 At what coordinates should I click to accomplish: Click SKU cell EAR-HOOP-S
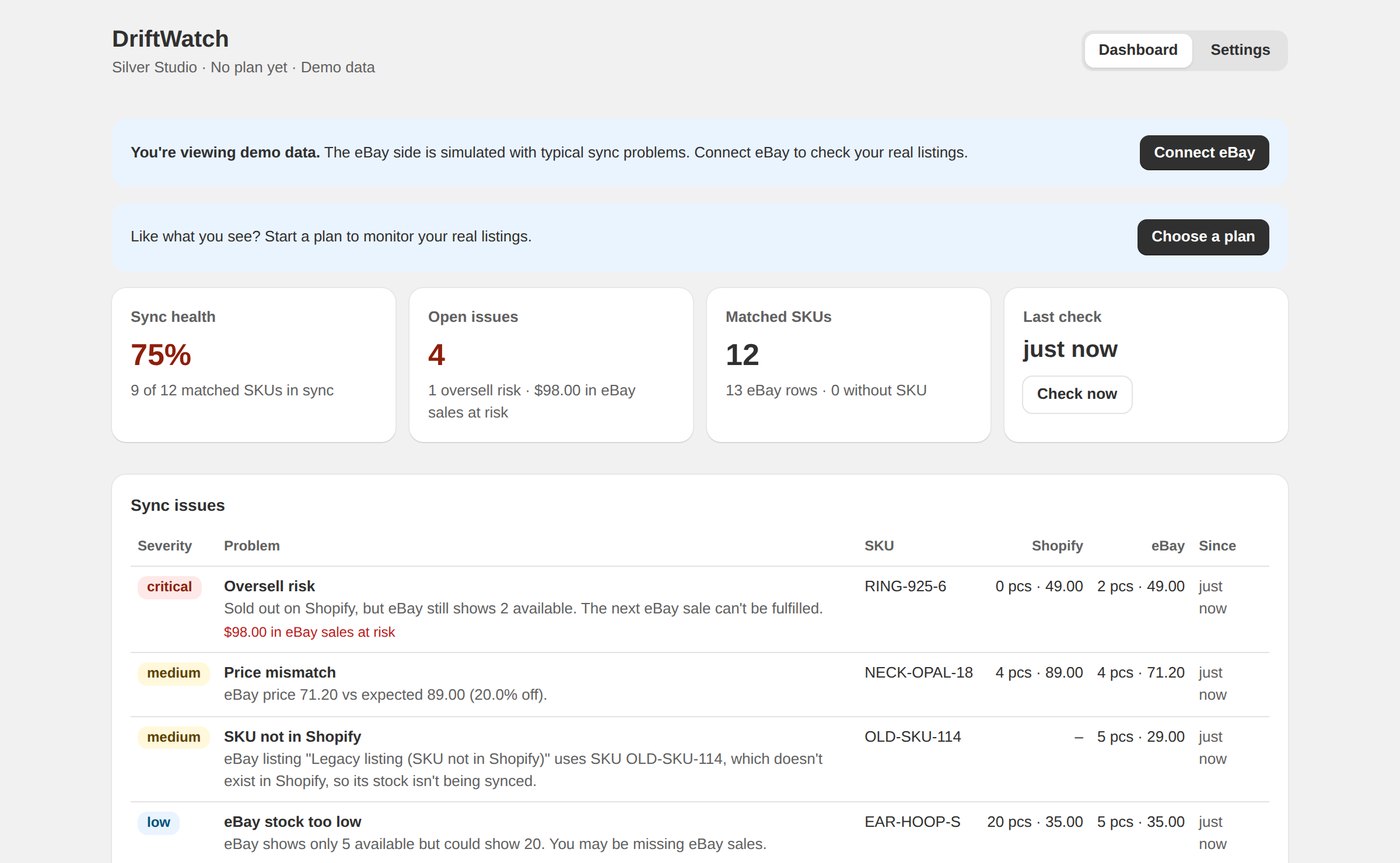(912, 822)
